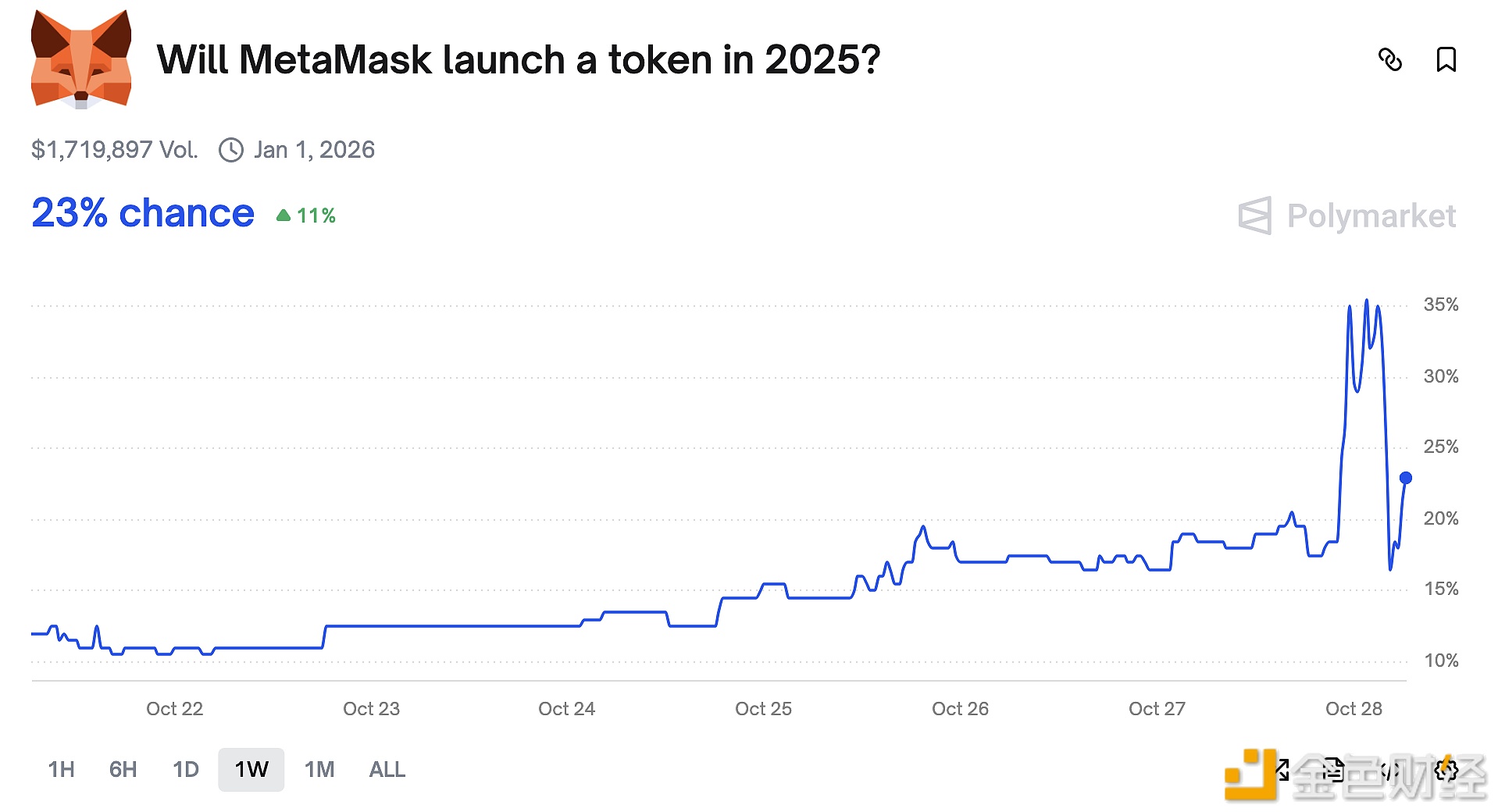Click the clock icon beside Jan 1, 2026
1498x812 pixels.
click(231, 150)
